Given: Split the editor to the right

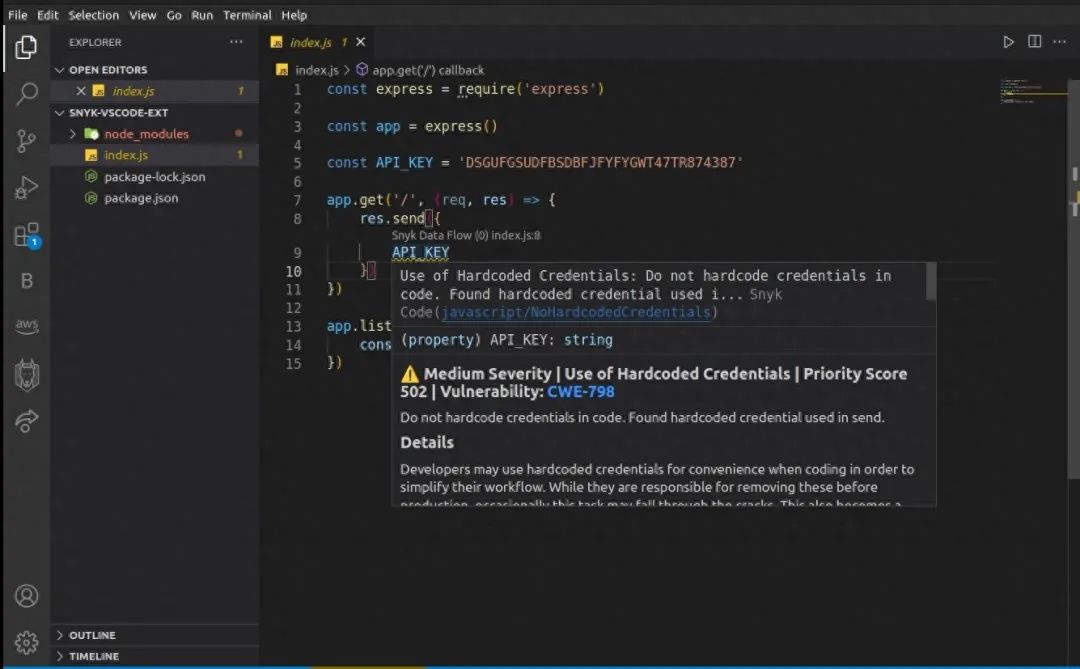Looking at the screenshot, I should [x=1035, y=42].
